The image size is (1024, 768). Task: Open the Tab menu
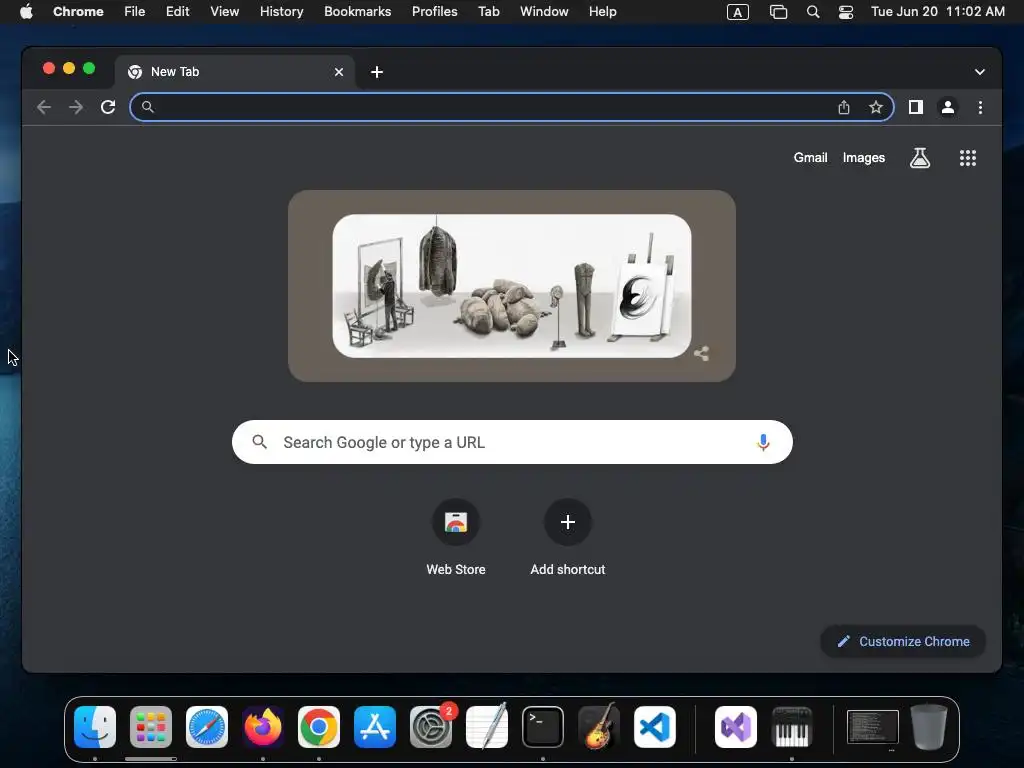(488, 12)
